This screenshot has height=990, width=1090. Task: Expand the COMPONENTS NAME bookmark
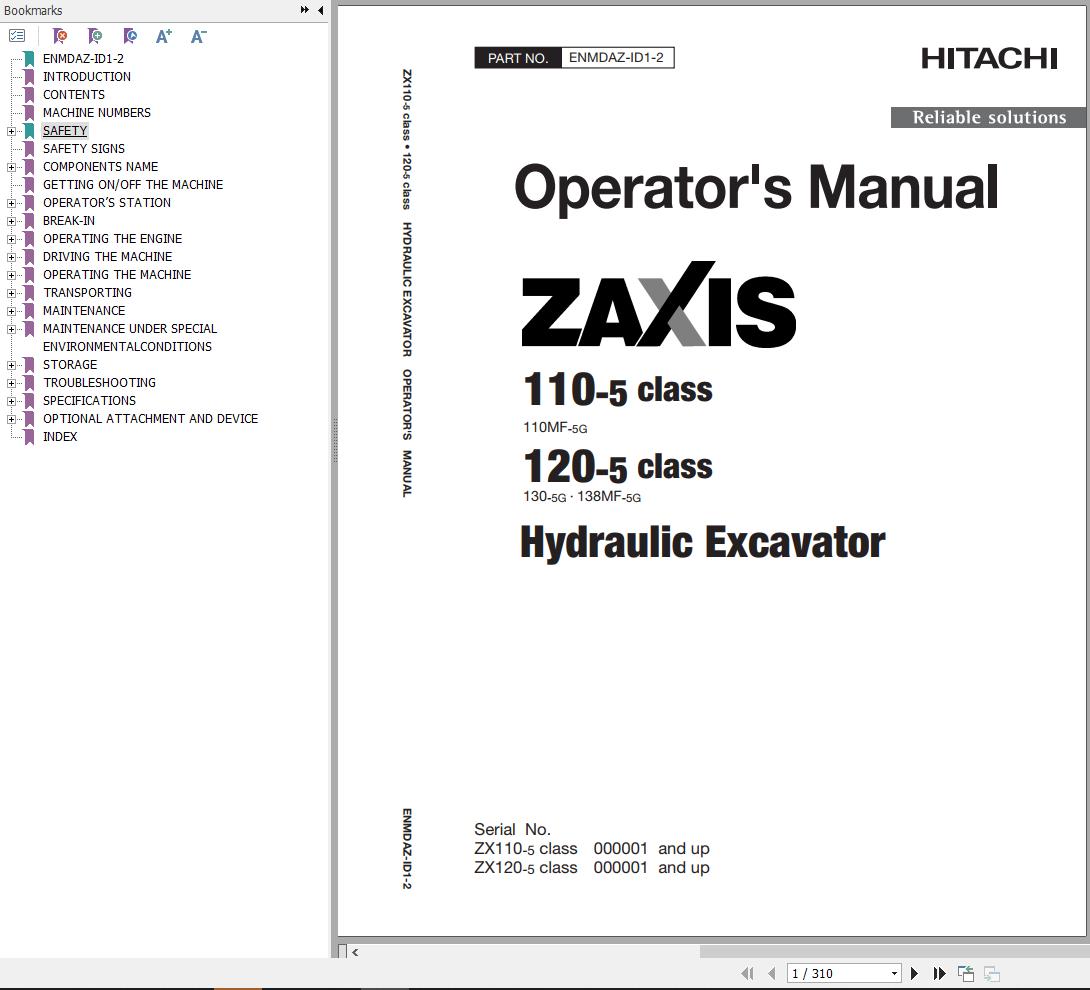click(x=11, y=168)
